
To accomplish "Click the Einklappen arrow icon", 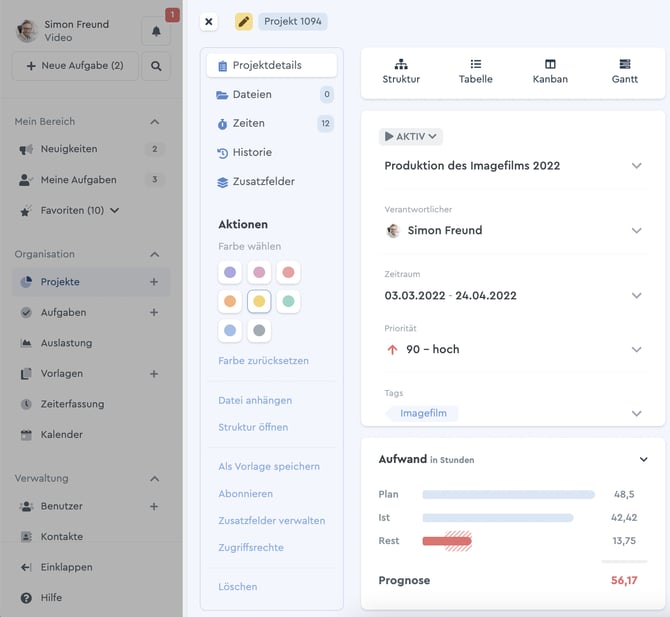I will (26, 567).
